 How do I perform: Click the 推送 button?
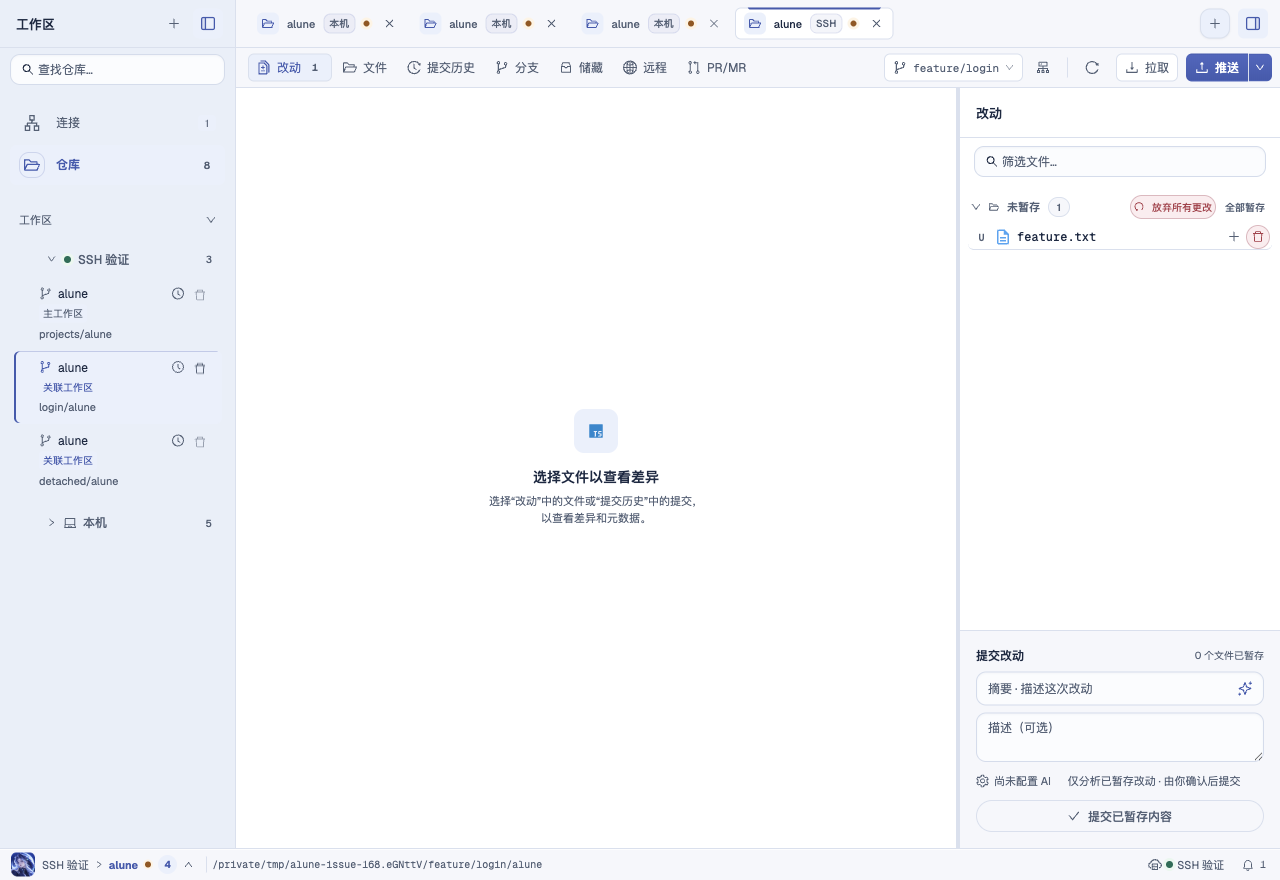coord(1217,68)
